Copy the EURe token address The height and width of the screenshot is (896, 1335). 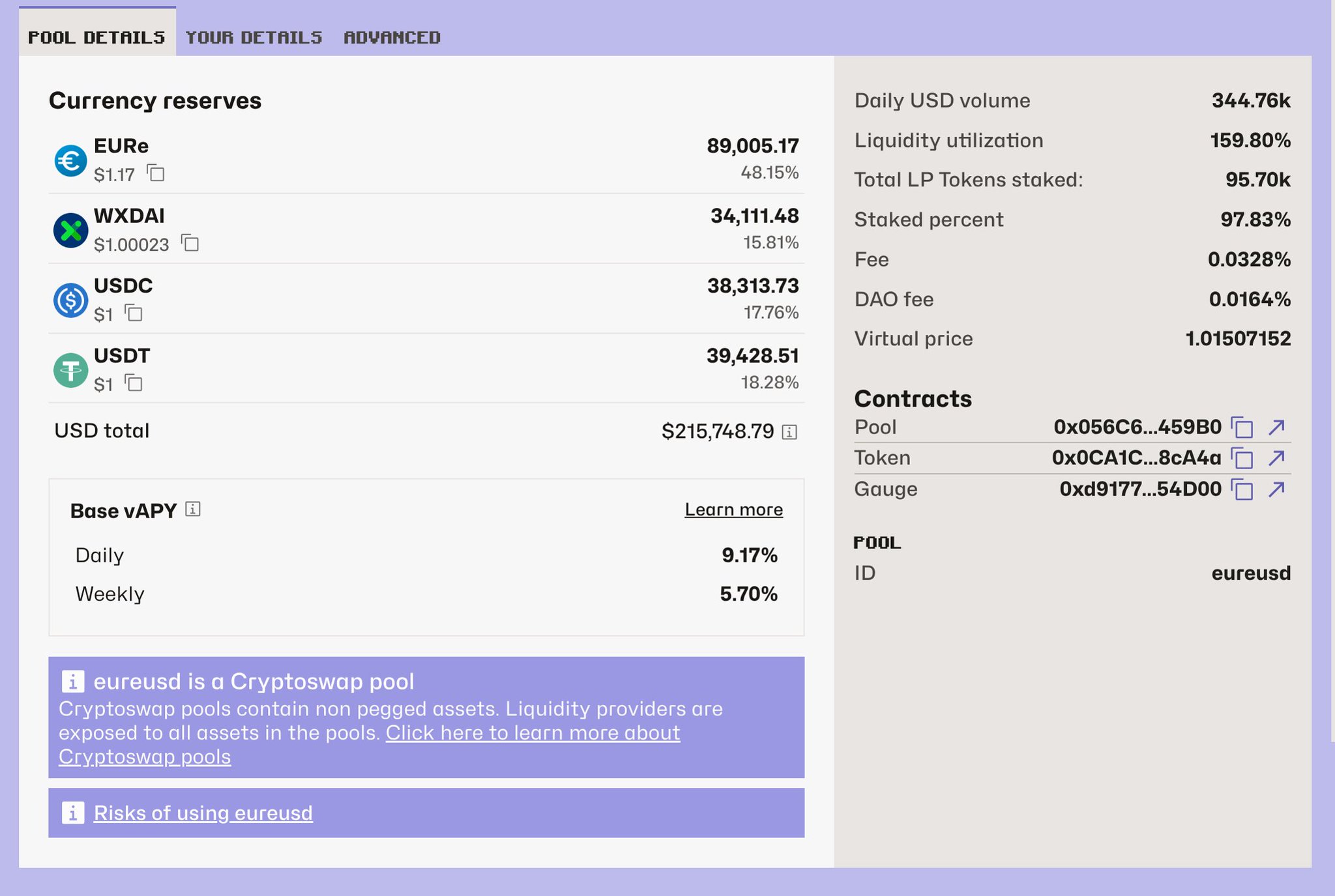[156, 173]
